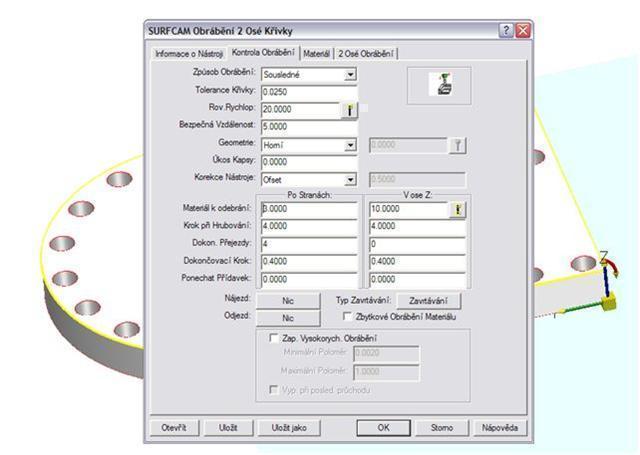Click the disabled Korekce Nástroje 0.5000 field
This screenshot has height=455, width=640.
[417, 180]
